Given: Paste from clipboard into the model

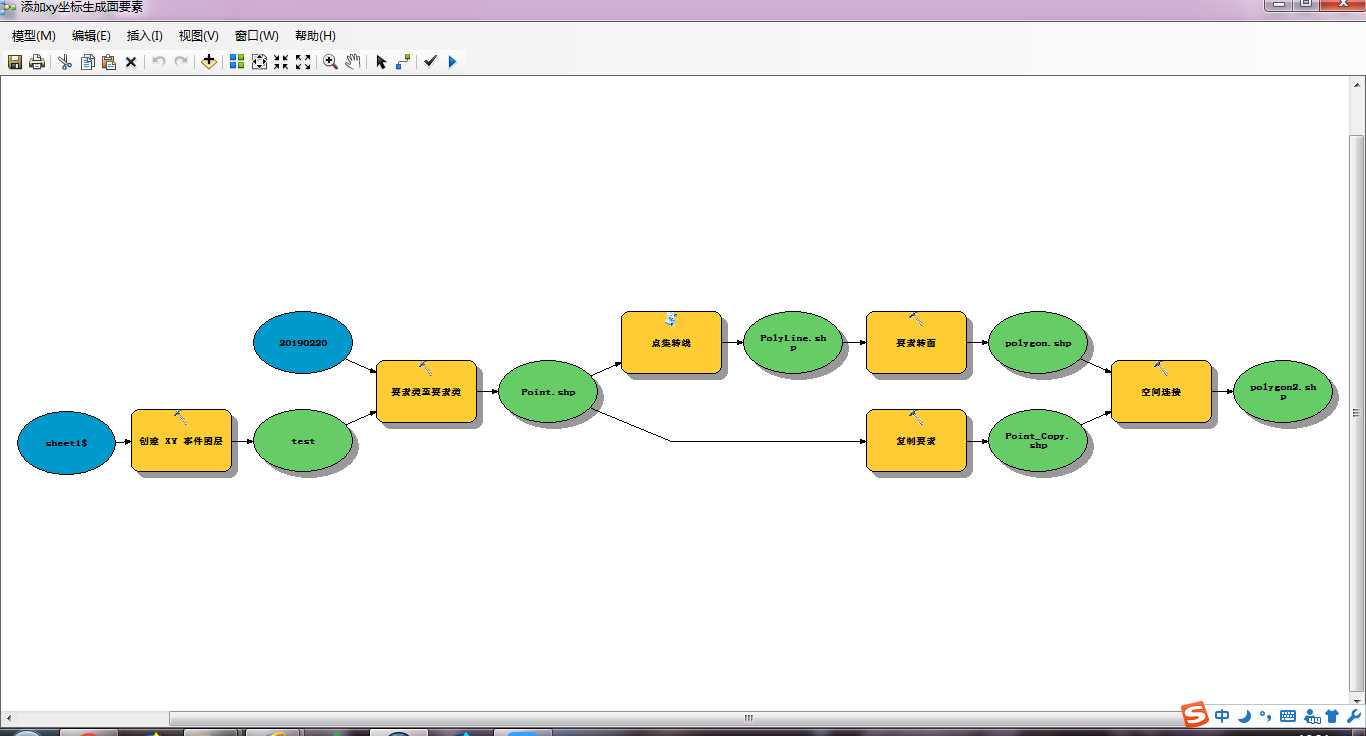Looking at the screenshot, I should (x=109, y=62).
